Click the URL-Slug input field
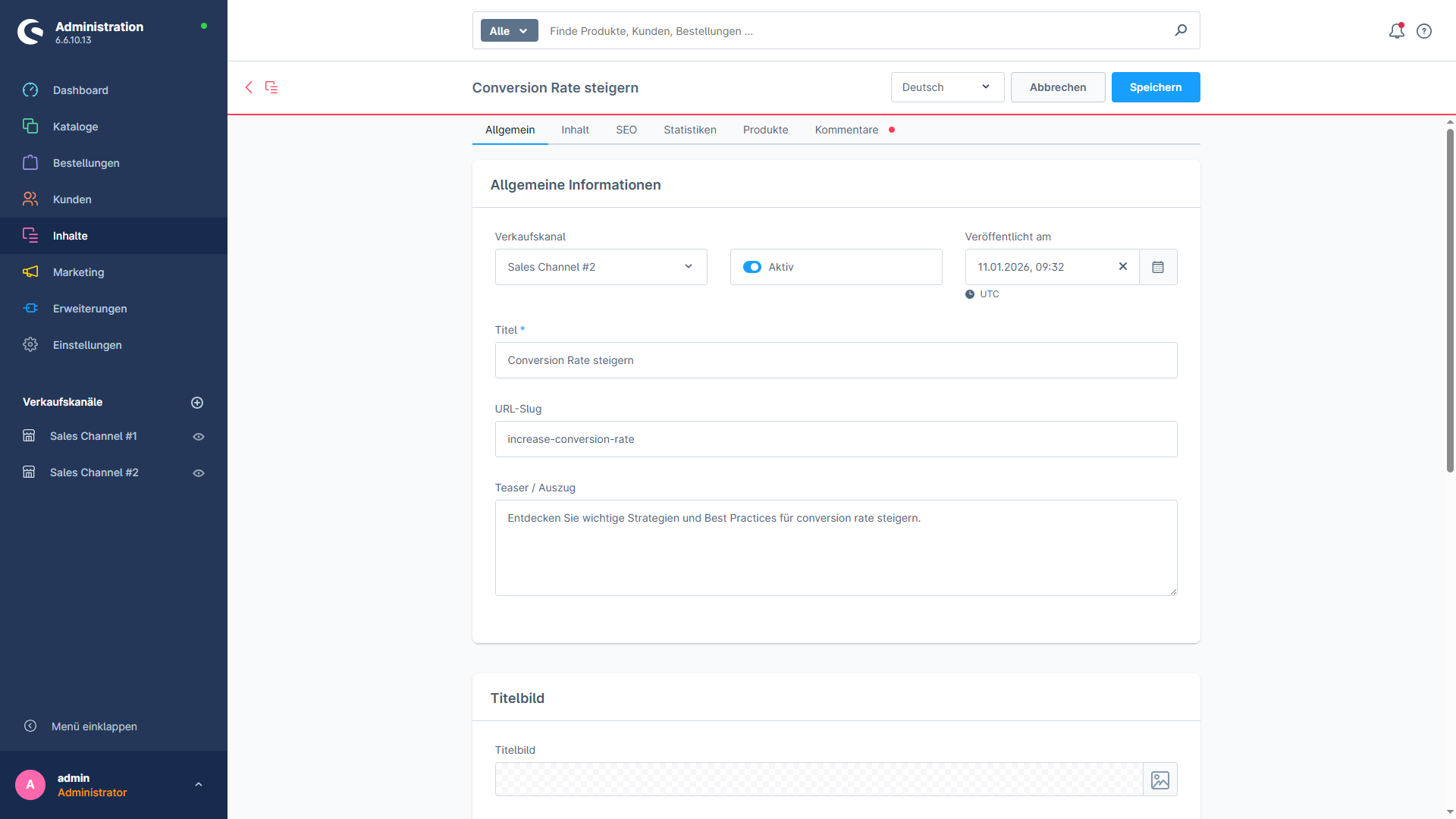Viewport: 1456px width, 819px height. [x=836, y=439]
